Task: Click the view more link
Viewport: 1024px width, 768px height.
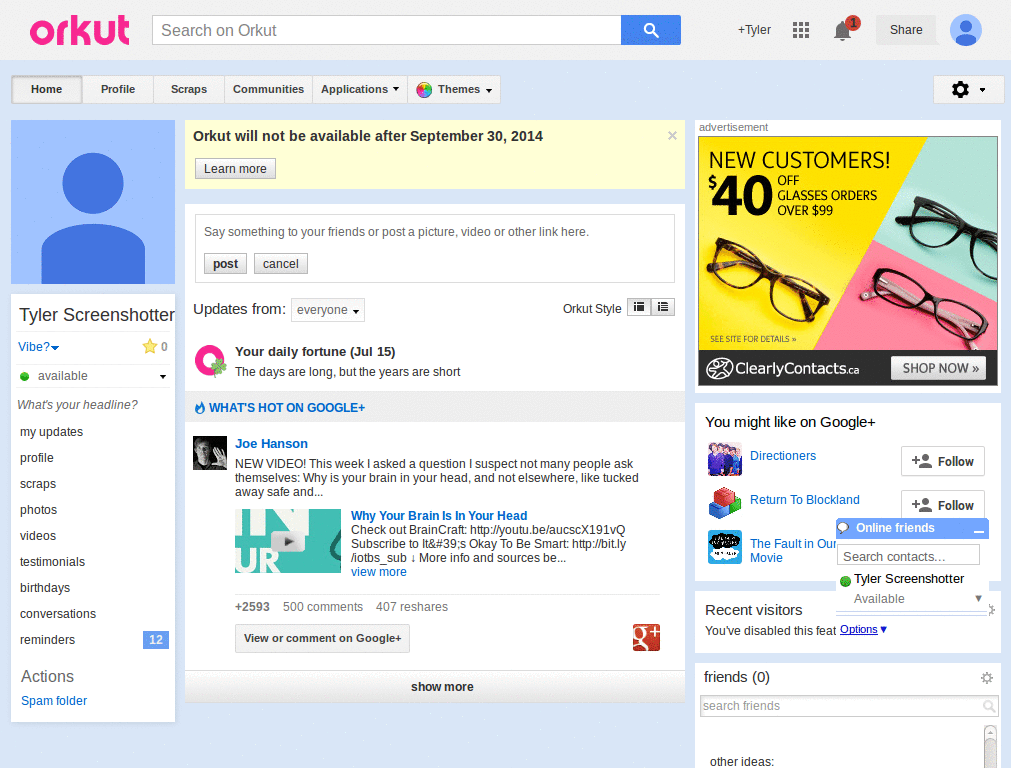Action: [379, 572]
